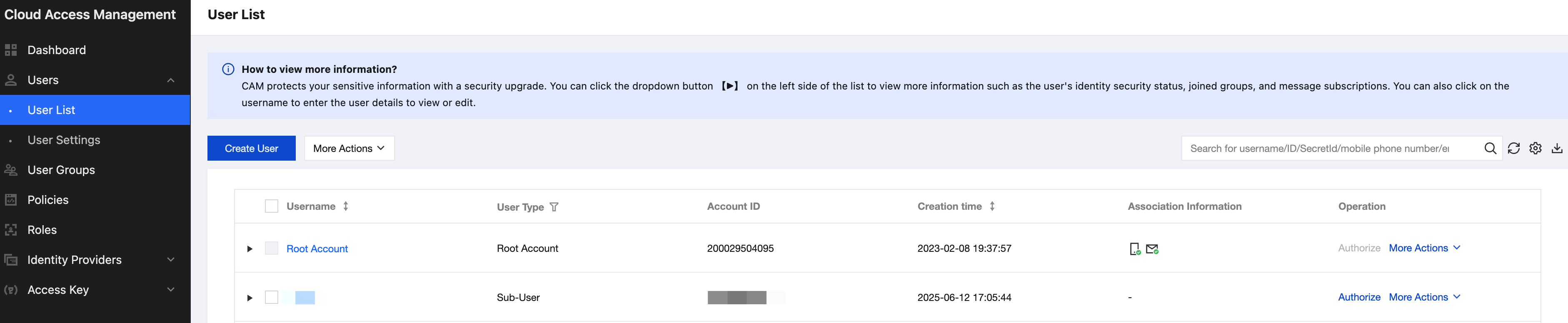The height and width of the screenshot is (323, 1568).
Task: Click the User Type filter icon
Action: 554,207
